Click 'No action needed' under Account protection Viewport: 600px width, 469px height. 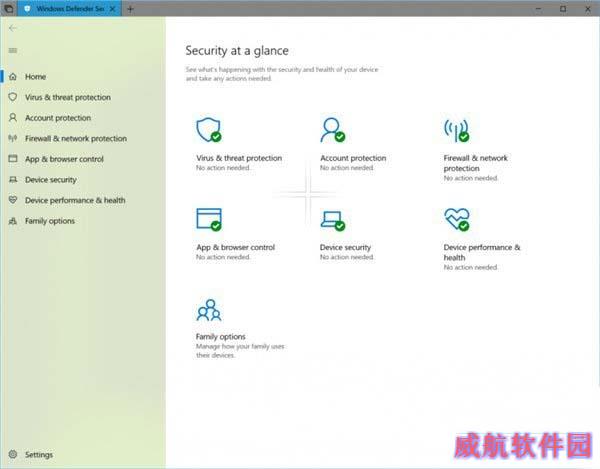[347, 168]
